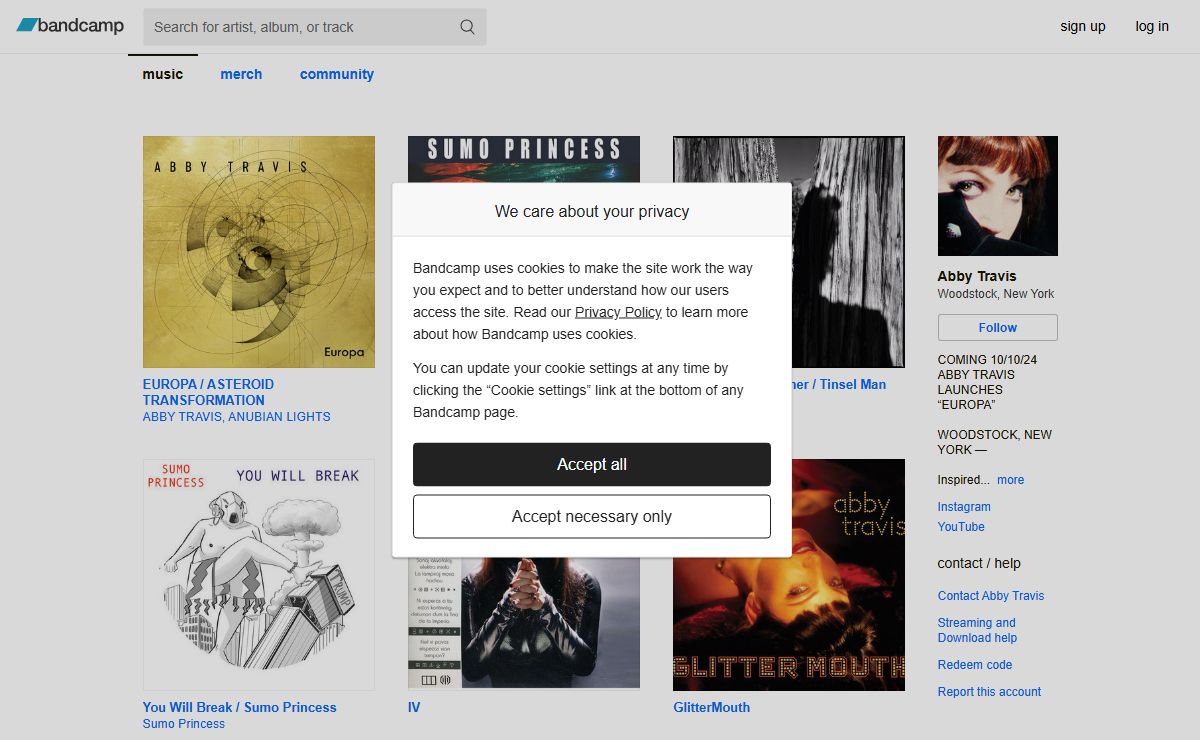Open the You Will Break cartoon cover
Image resolution: width=1200 pixels, height=740 pixels.
pos(259,575)
